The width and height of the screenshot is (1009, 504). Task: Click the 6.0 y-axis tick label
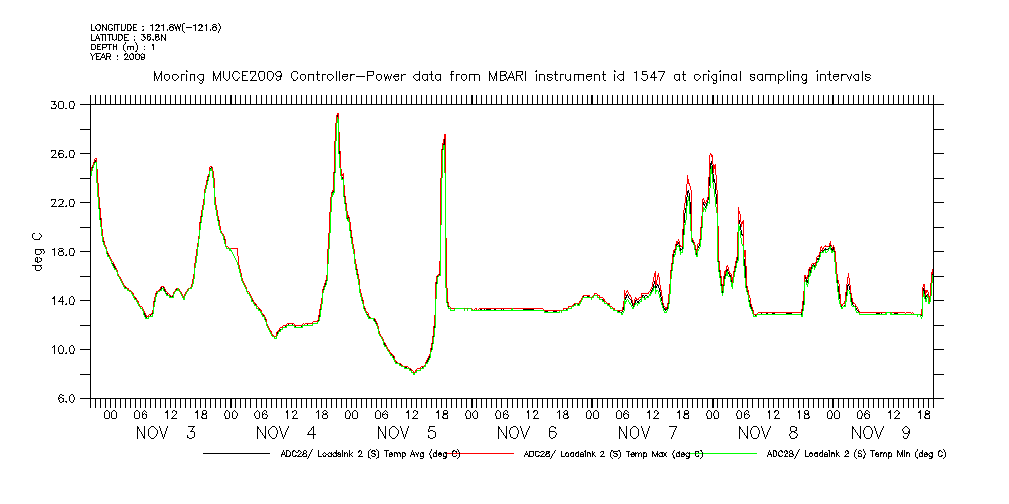coord(66,399)
